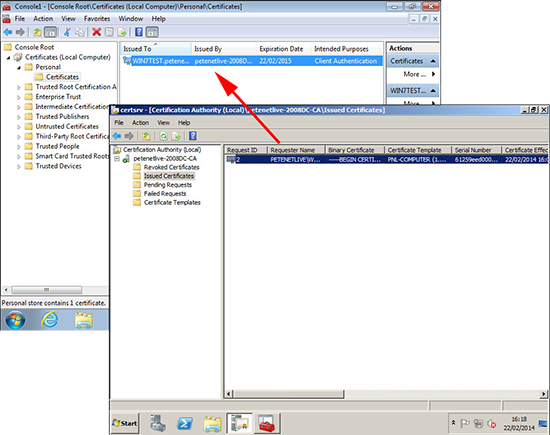Select Certificate Templates folder
The width and height of the screenshot is (550, 435).
click(x=172, y=202)
